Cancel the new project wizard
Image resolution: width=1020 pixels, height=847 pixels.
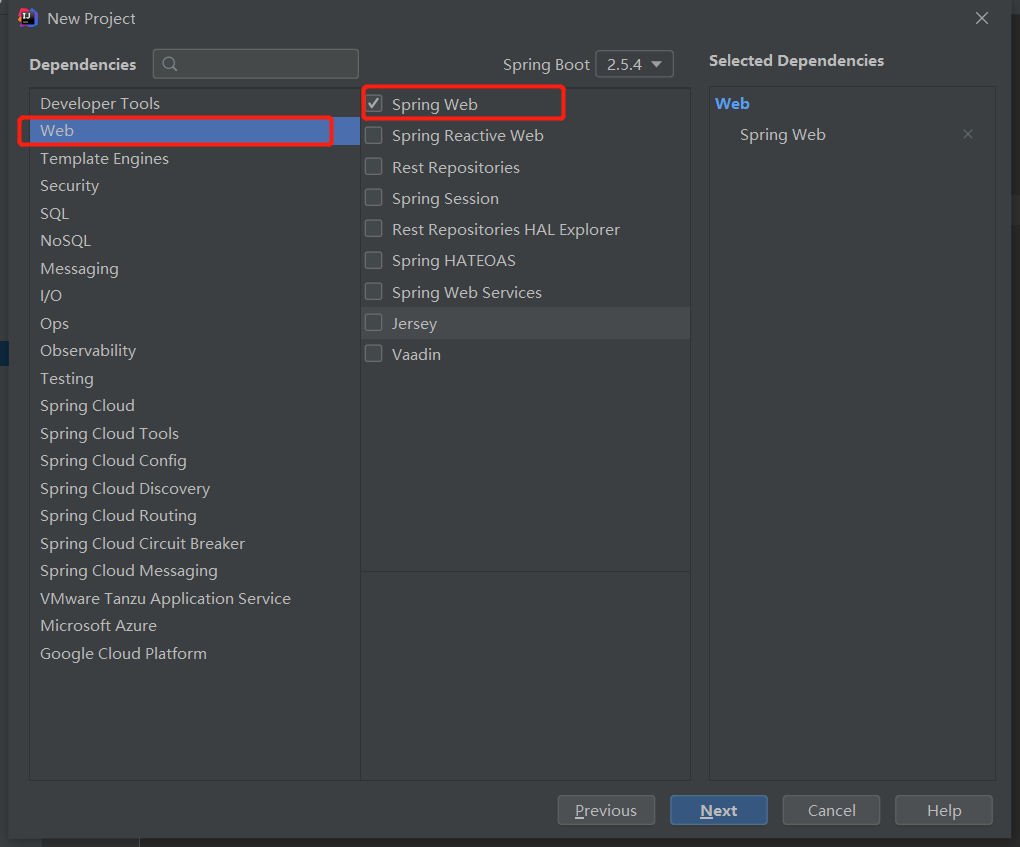(831, 810)
